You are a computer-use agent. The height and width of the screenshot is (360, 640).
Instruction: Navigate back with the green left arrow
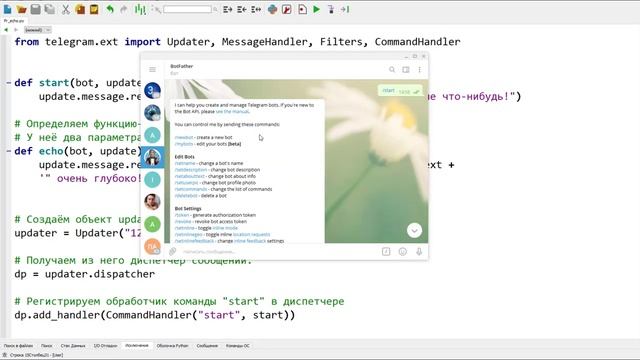[6, 30]
